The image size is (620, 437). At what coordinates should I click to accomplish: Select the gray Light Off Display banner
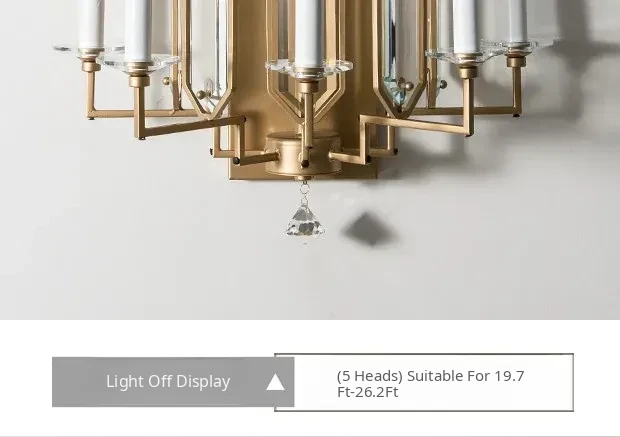pyautogui.click(x=173, y=382)
